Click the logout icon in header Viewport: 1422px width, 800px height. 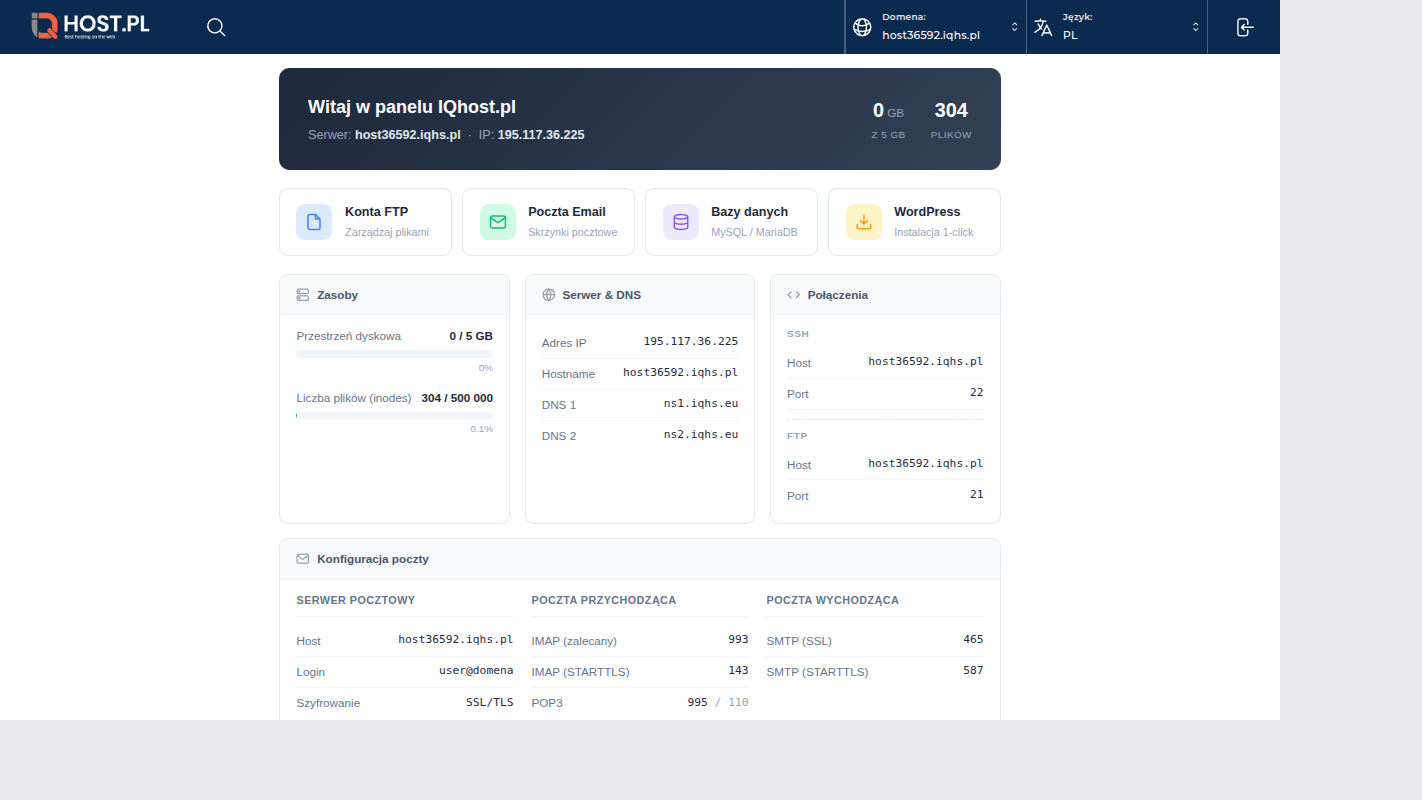(x=1244, y=27)
